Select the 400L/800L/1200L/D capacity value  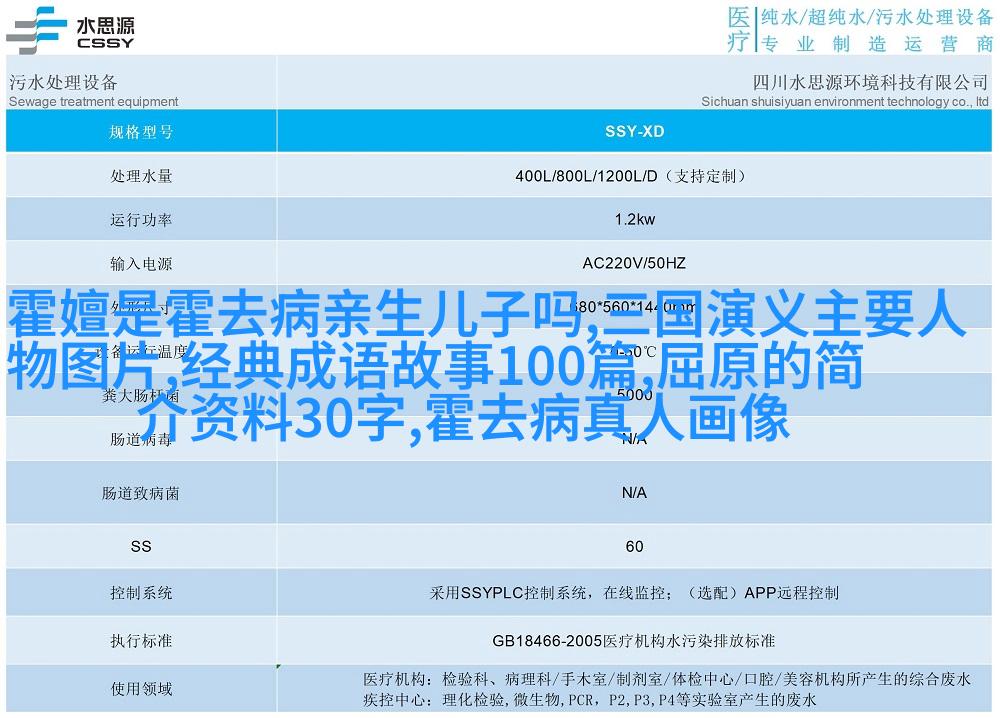click(630, 176)
